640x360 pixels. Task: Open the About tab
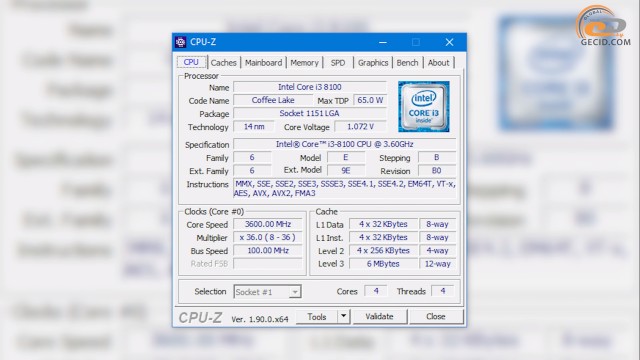438,63
